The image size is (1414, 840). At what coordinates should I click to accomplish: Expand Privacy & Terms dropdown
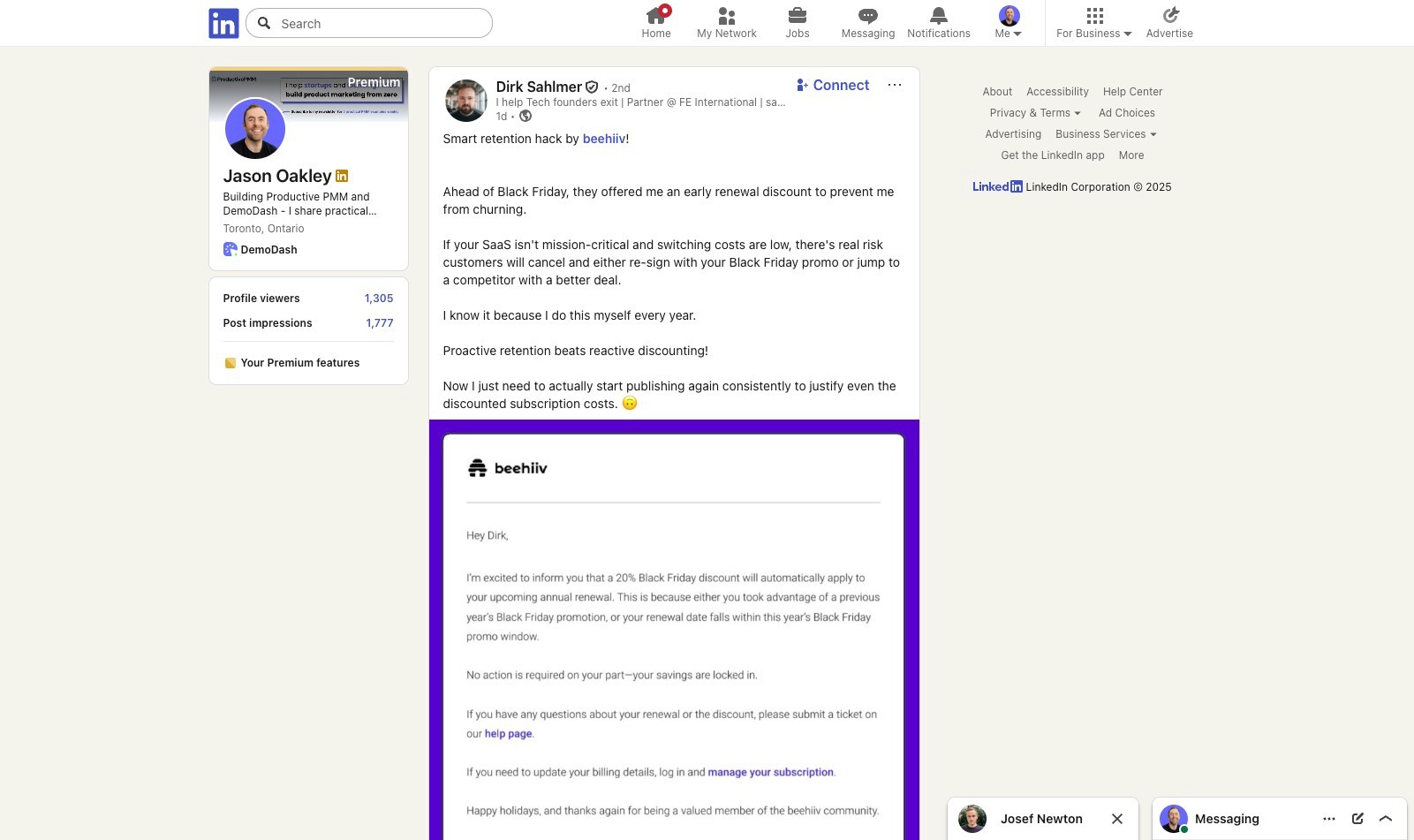click(1034, 113)
